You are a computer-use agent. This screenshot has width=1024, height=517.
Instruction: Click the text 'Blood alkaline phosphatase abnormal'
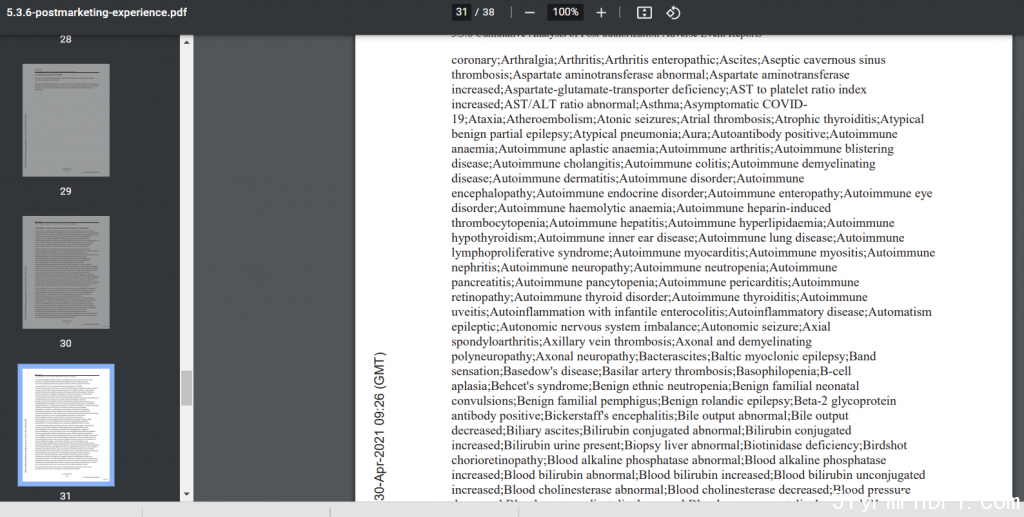pos(643,460)
